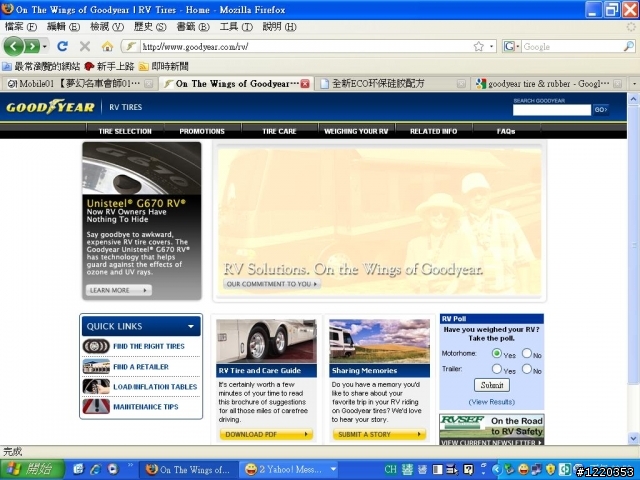640x480 pixels.
Task: Click the Show Desktop quick launch icon
Action: (x=78, y=469)
